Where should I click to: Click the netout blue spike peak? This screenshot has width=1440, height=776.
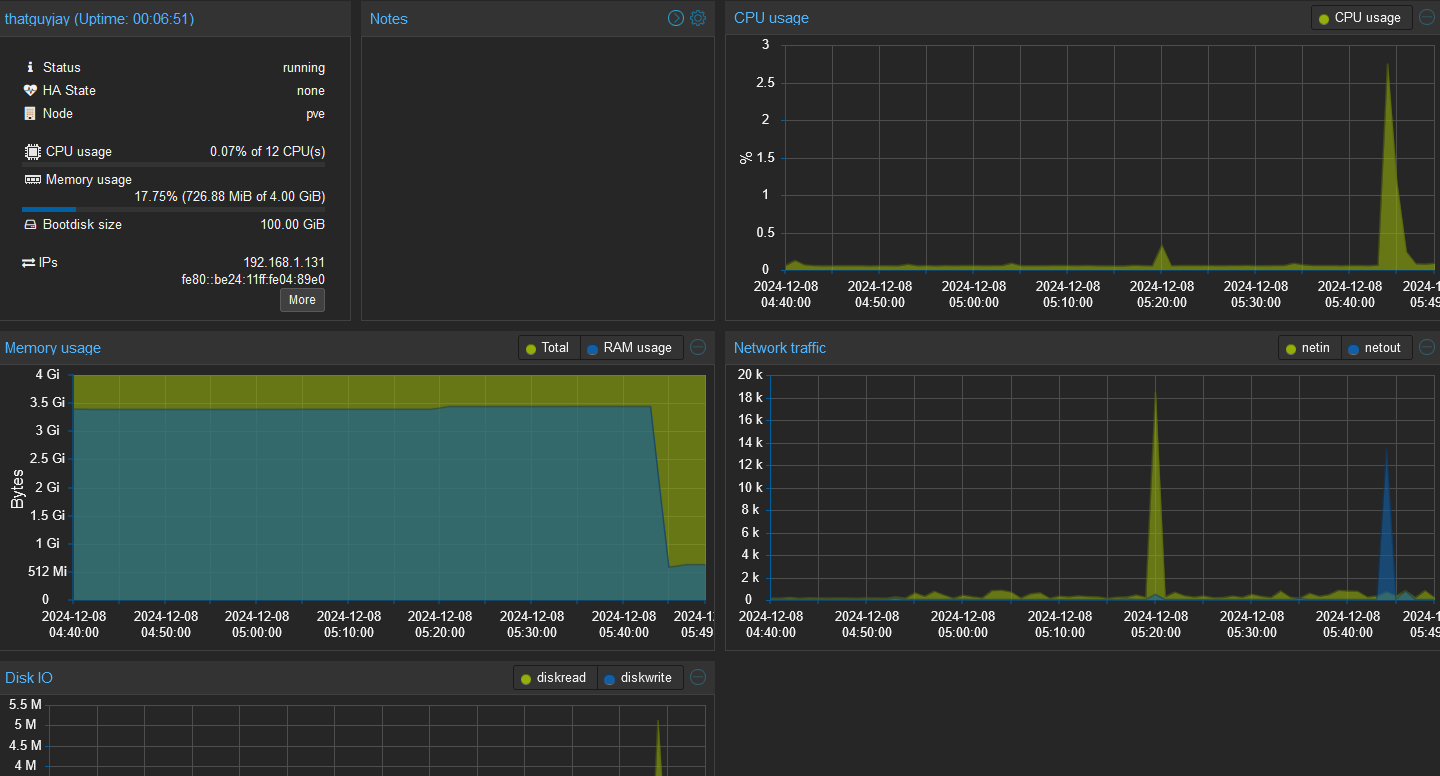tap(1386, 451)
